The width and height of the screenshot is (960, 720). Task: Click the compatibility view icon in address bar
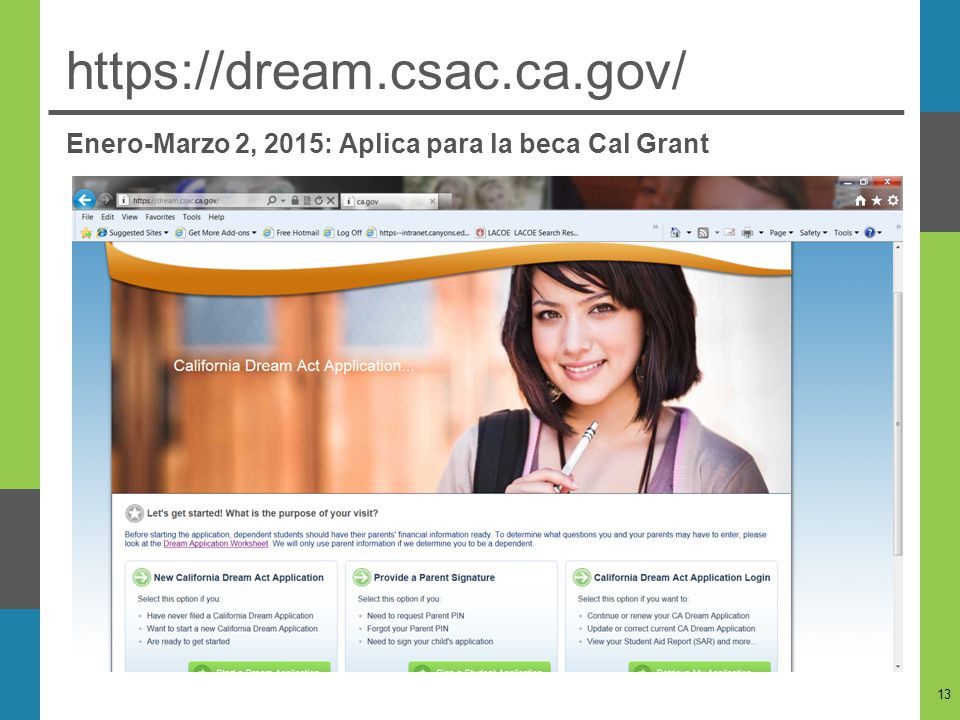307,200
